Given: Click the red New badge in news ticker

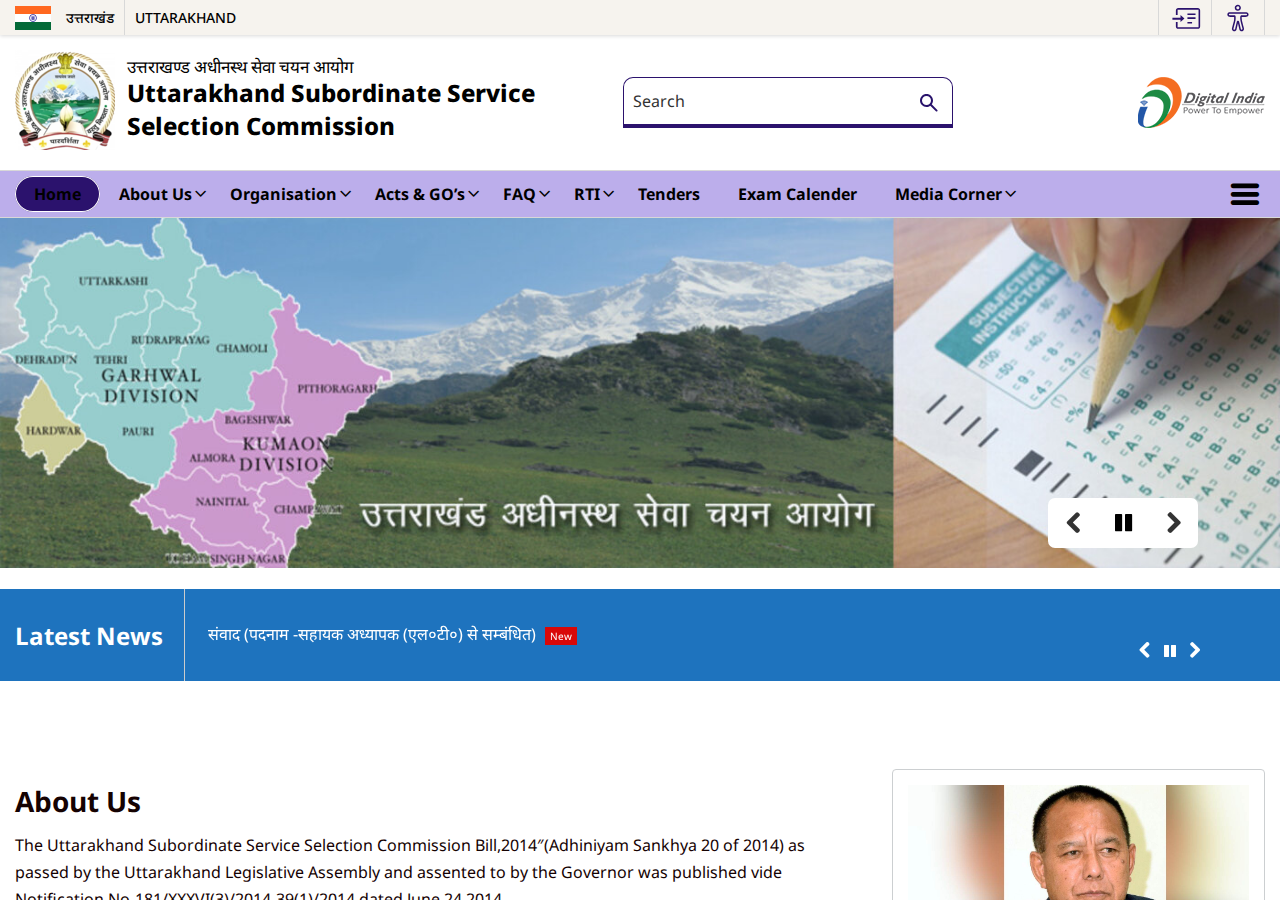Looking at the screenshot, I should tap(561, 636).
